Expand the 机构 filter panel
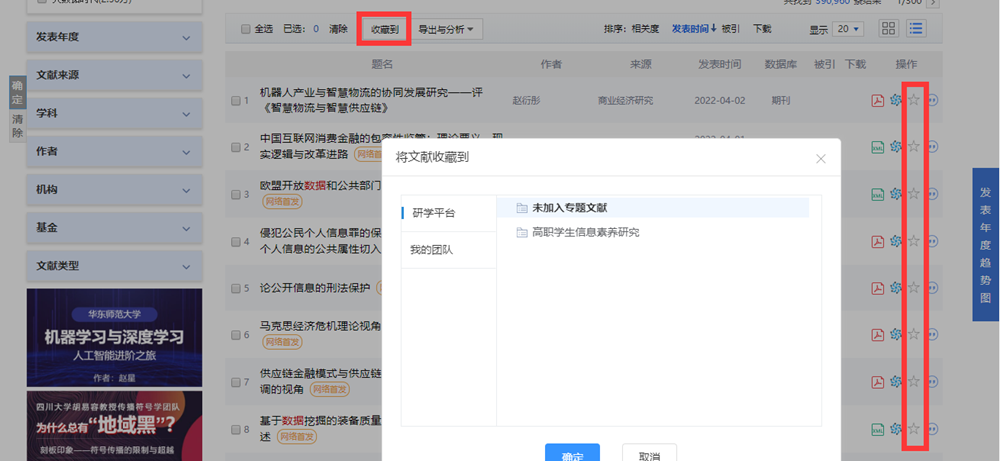The height and width of the screenshot is (461, 1000). tap(114, 189)
